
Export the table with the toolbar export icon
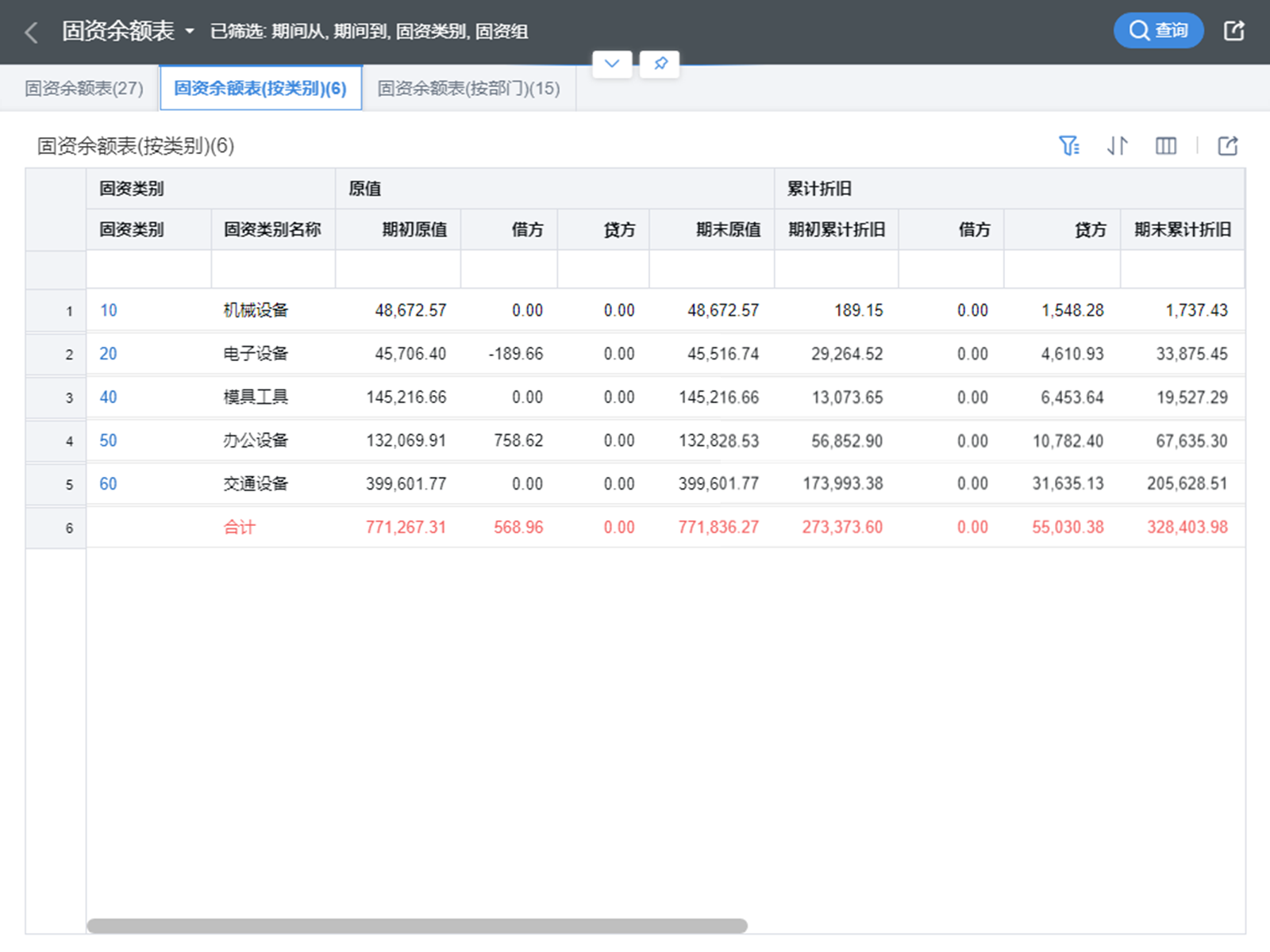1228,146
